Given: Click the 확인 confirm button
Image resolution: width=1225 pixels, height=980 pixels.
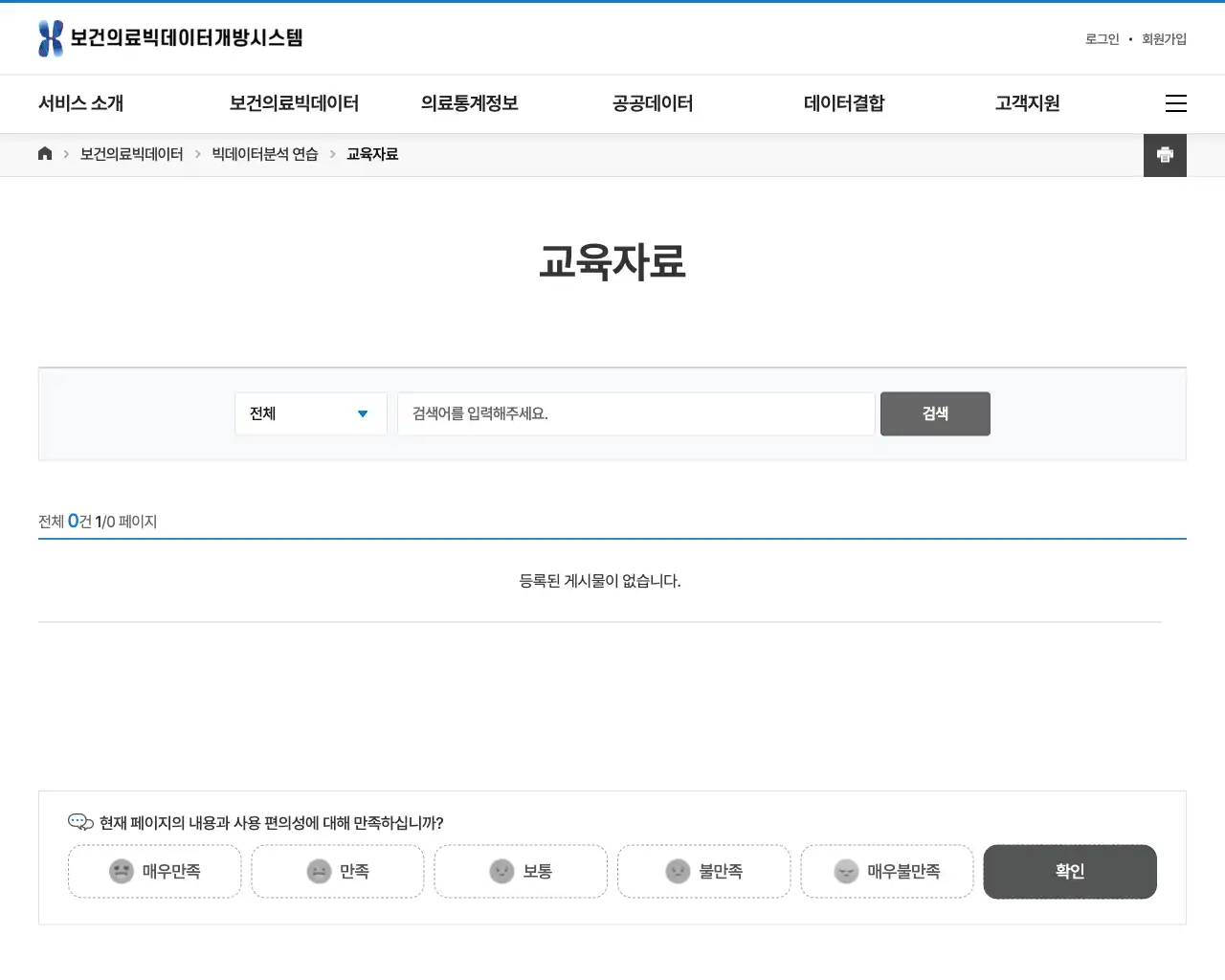Looking at the screenshot, I should [1070, 872].
